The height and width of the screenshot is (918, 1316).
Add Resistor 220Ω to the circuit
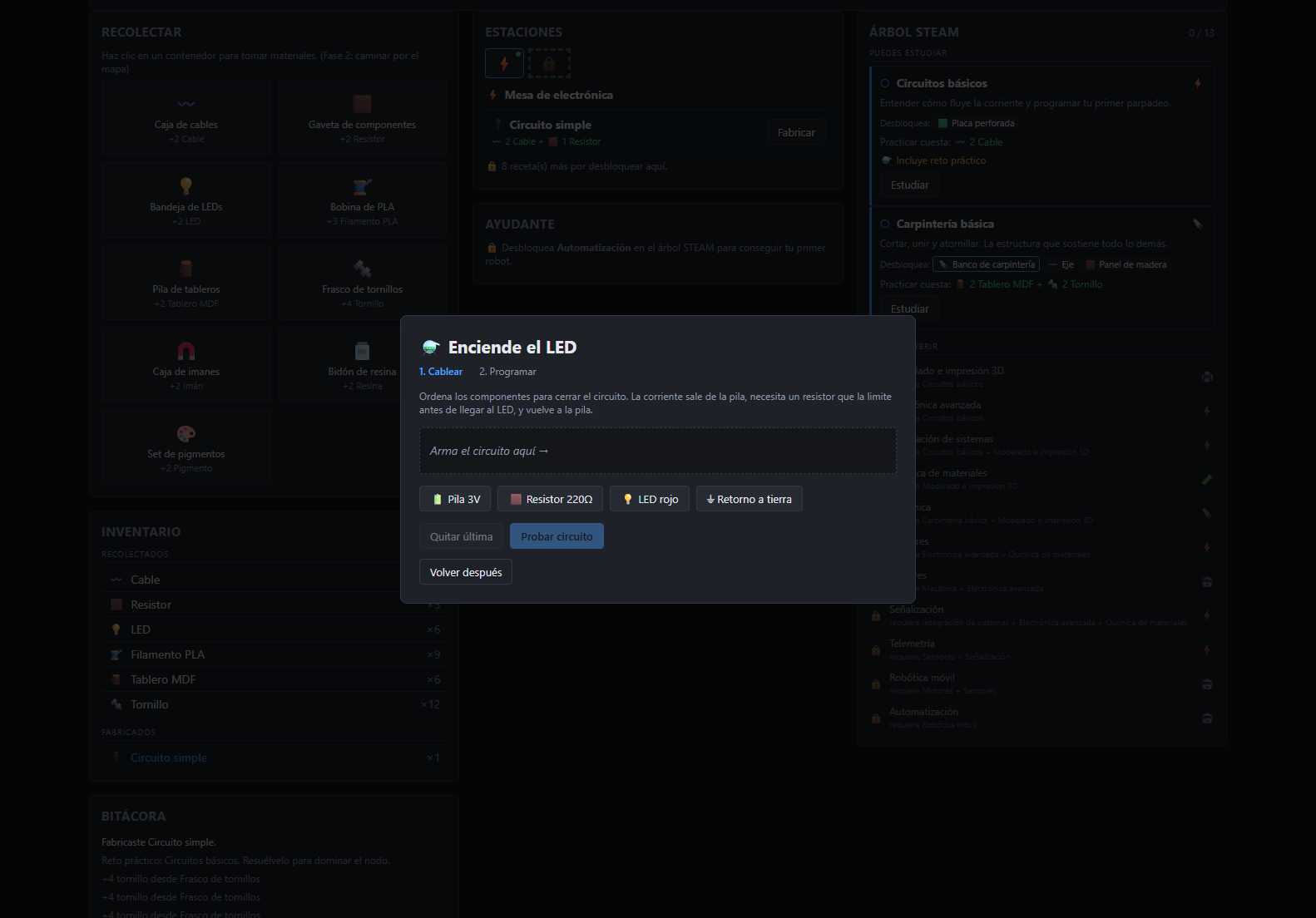[x=551, y=499]
